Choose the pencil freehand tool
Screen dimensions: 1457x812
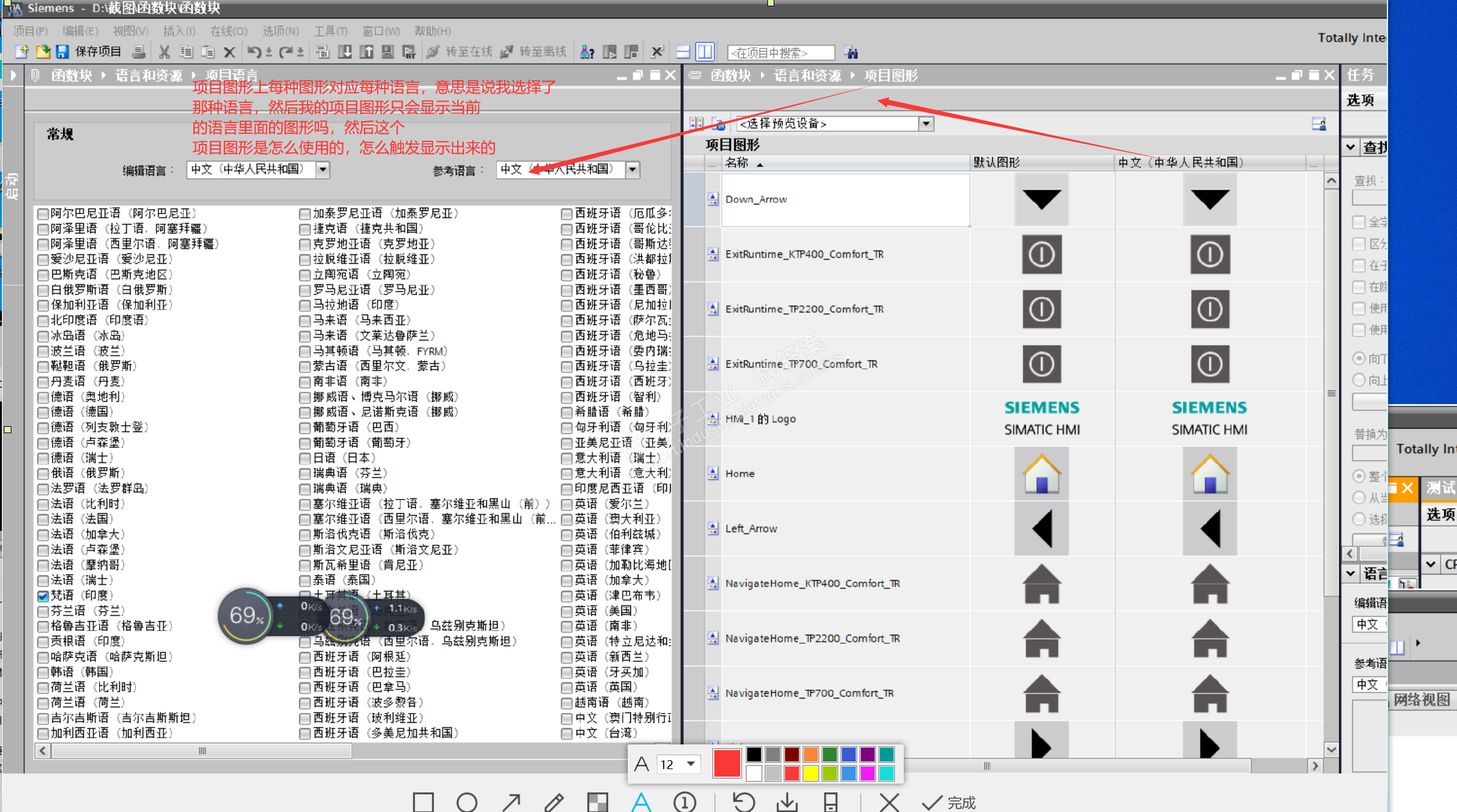point(554,802)
